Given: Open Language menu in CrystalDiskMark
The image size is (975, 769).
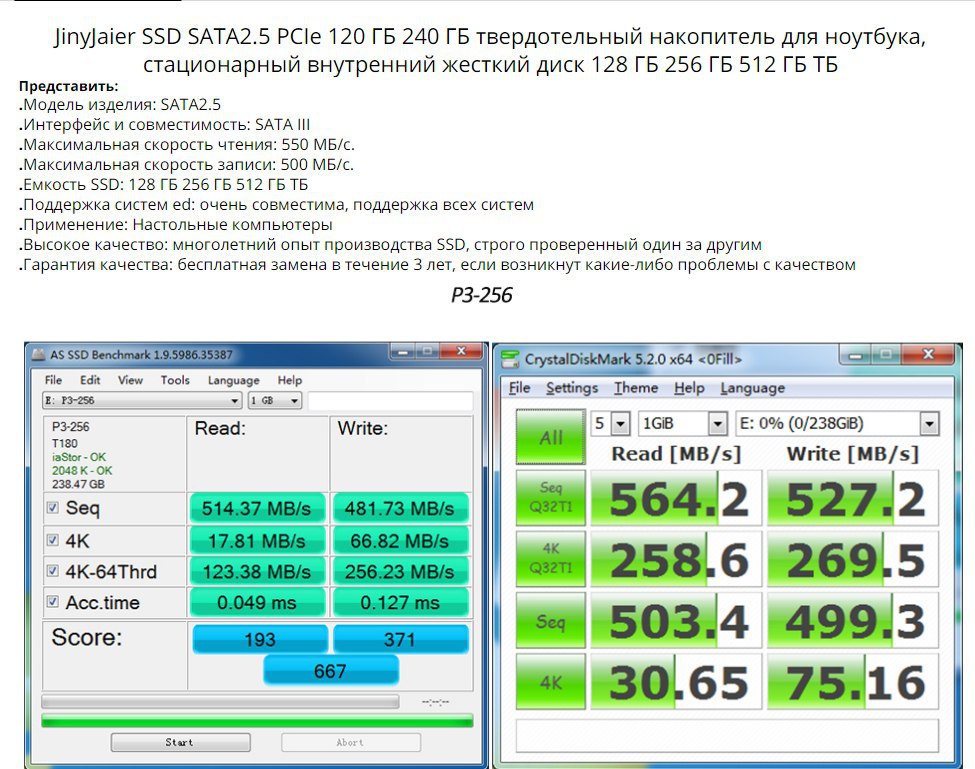Looking at the screenshot, I should (x=752, y=388).
